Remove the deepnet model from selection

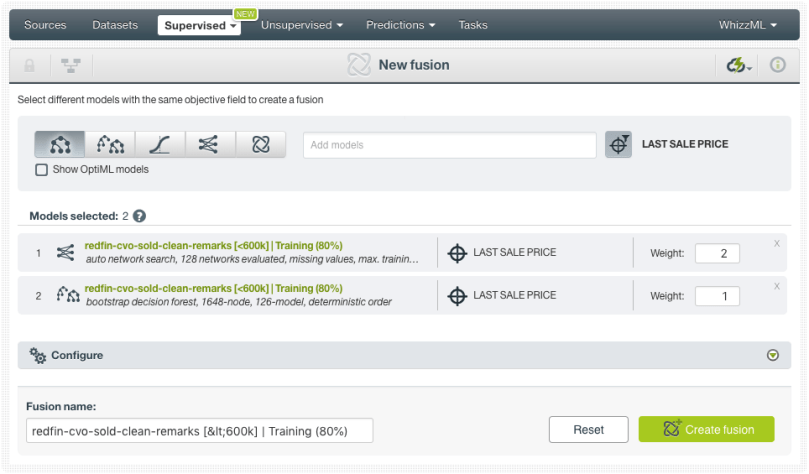pos(777,243)
